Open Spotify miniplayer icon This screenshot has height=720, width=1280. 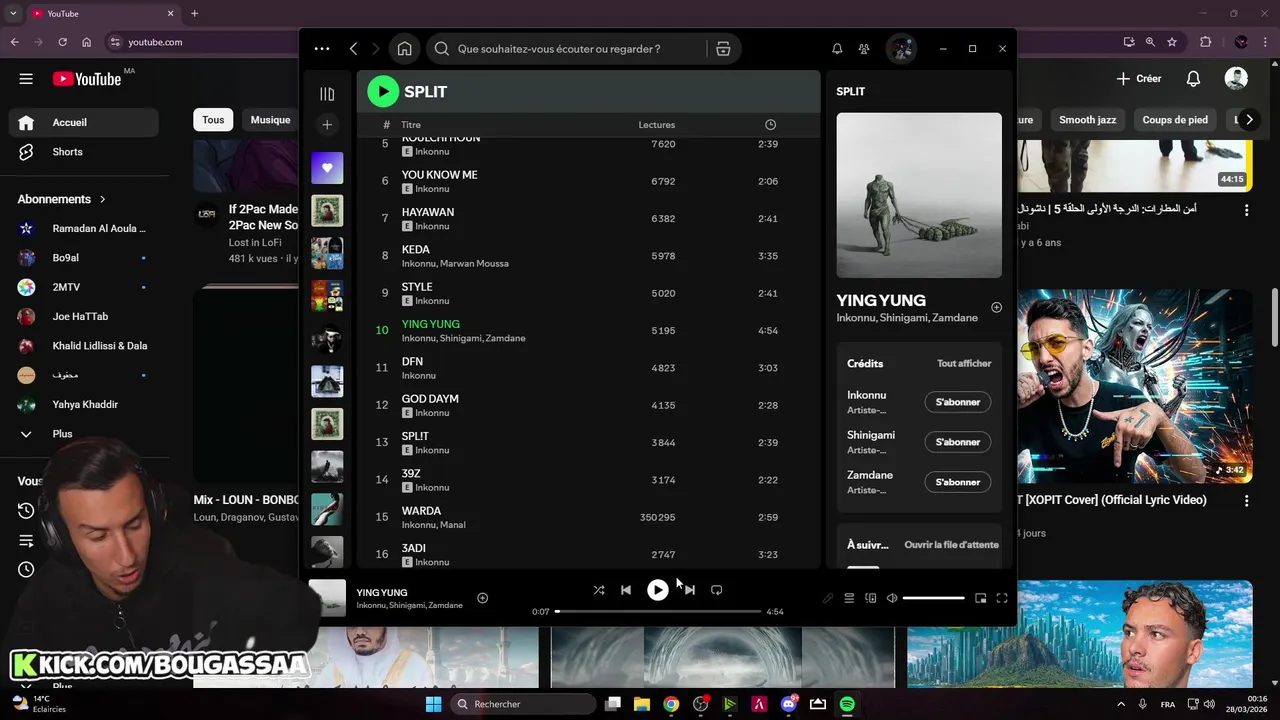click(x=981, y=598)
